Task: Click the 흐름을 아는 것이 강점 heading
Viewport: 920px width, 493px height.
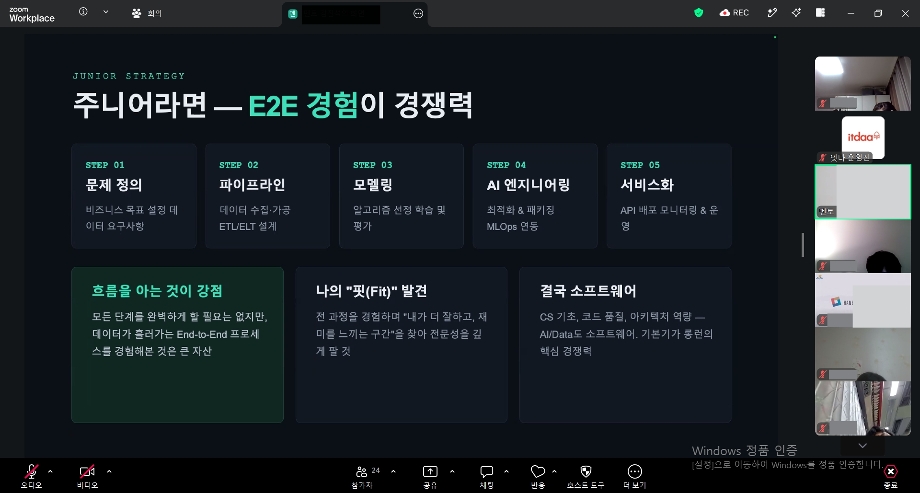Action: tap(157, 291)
